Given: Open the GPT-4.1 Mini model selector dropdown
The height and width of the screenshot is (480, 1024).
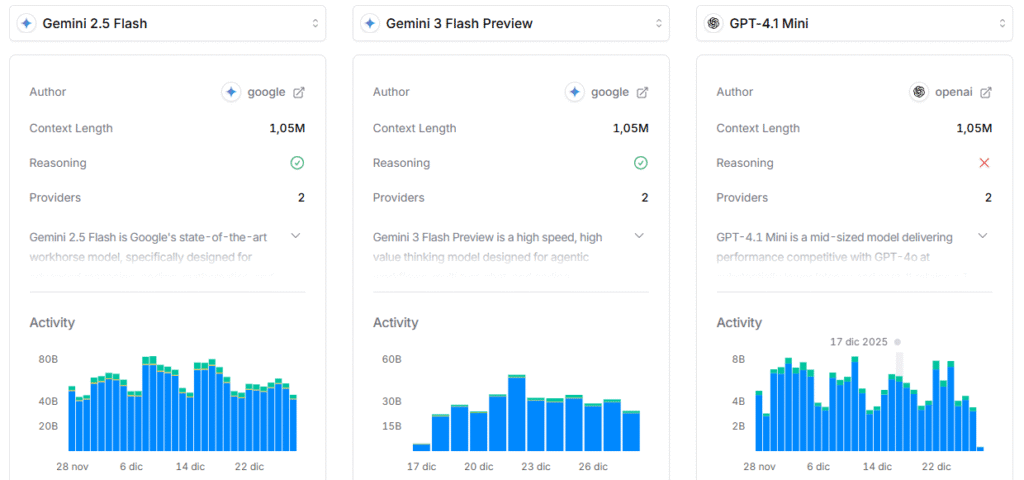Looking at the screenshot, I should (854, 23).
